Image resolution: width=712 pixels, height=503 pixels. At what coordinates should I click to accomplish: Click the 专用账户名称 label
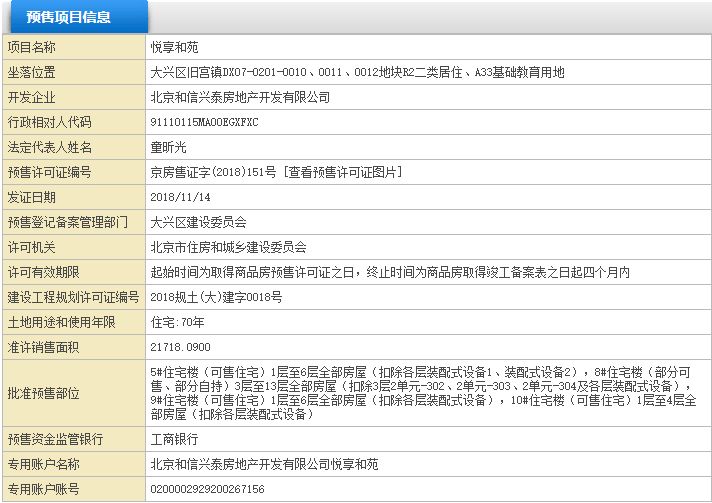click(x=44, y=464)
